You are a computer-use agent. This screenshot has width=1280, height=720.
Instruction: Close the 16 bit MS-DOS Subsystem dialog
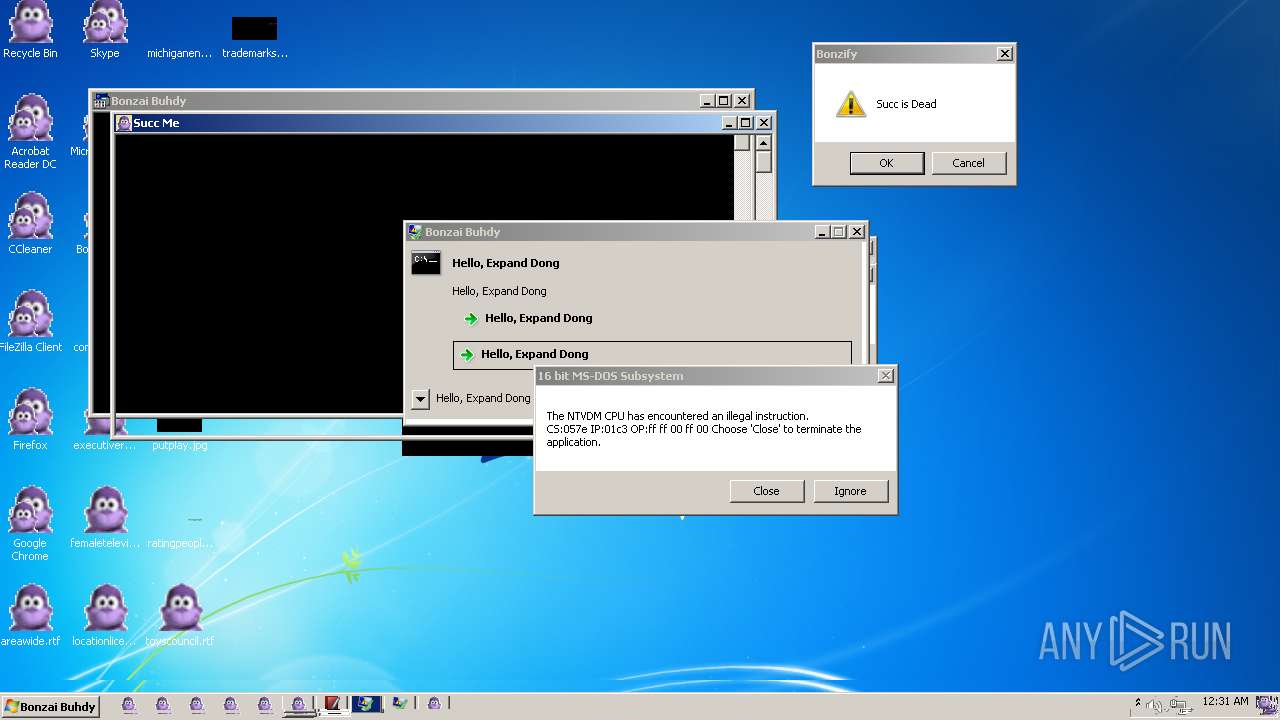[885, 376]
